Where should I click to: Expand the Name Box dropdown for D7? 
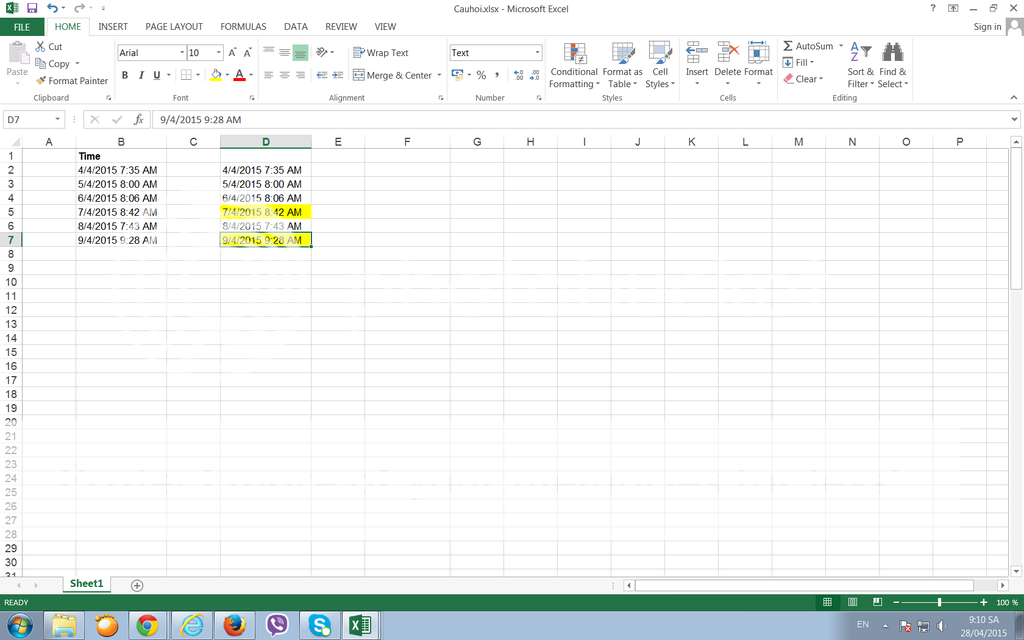click(x=58, y=120)
